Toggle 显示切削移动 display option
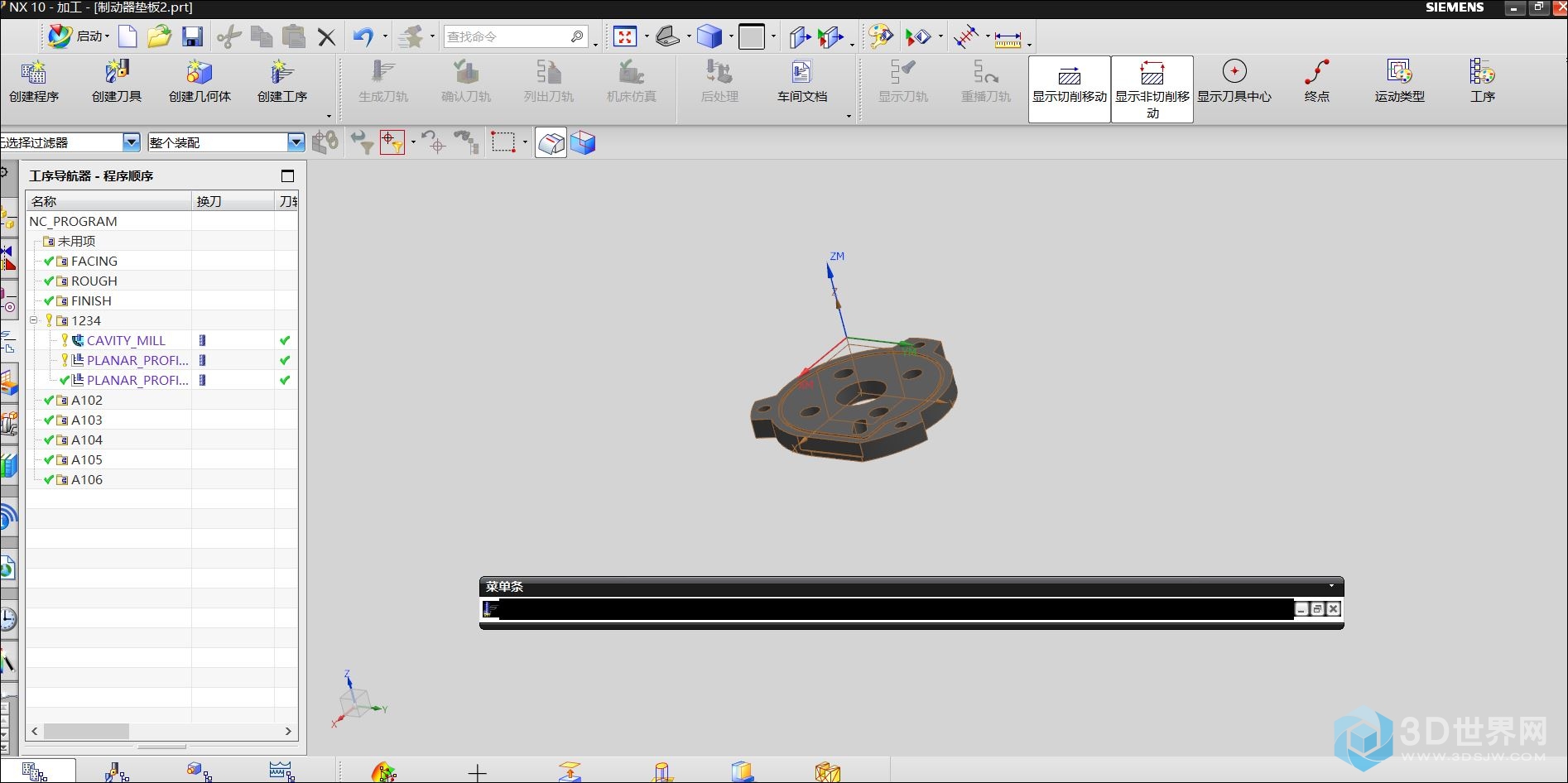This screenshot has width=1568, height=783. (x=1069, y=88)
